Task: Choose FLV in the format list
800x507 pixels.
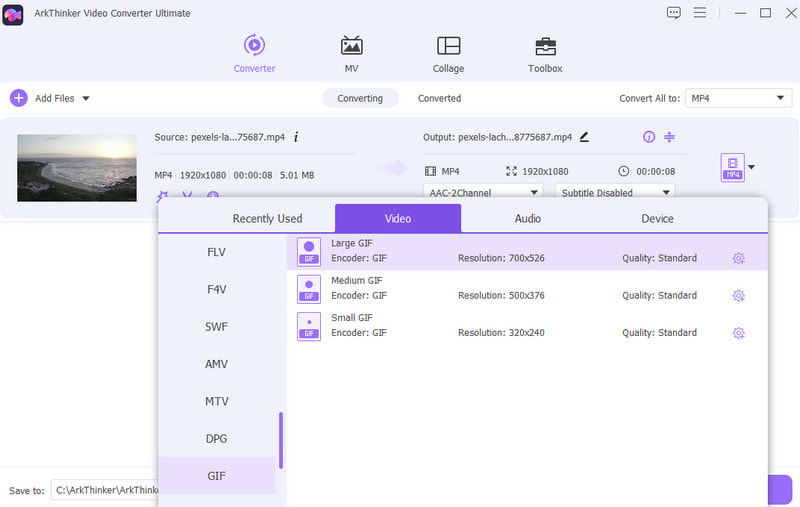Action: click(216, 252)
